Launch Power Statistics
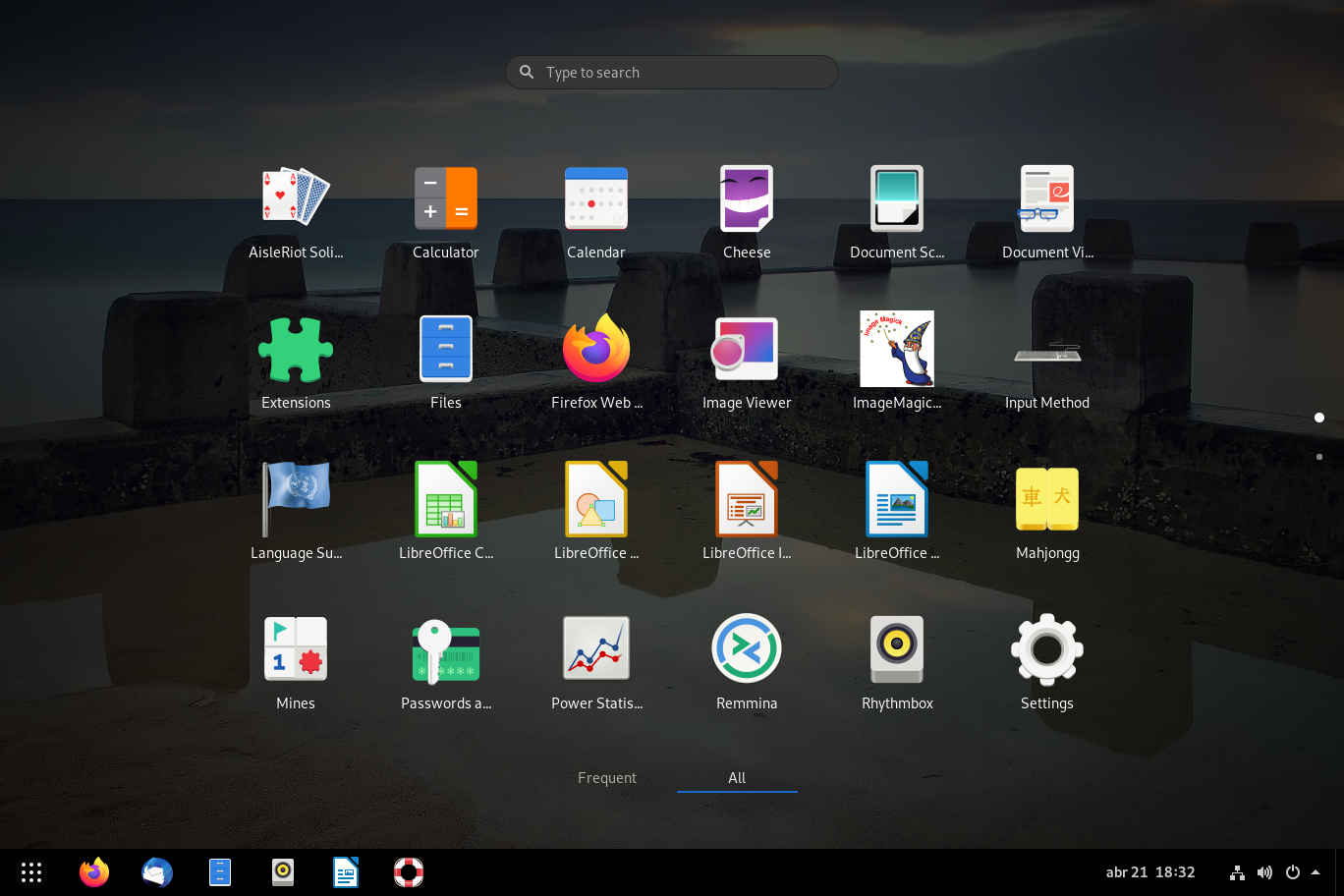 tap(596, 649)
